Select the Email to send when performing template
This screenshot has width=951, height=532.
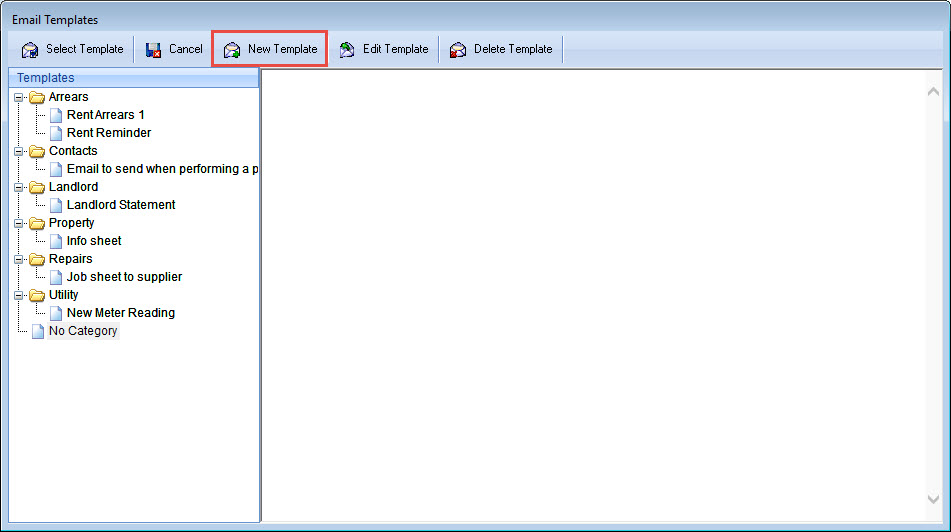[x=162, y=169]
